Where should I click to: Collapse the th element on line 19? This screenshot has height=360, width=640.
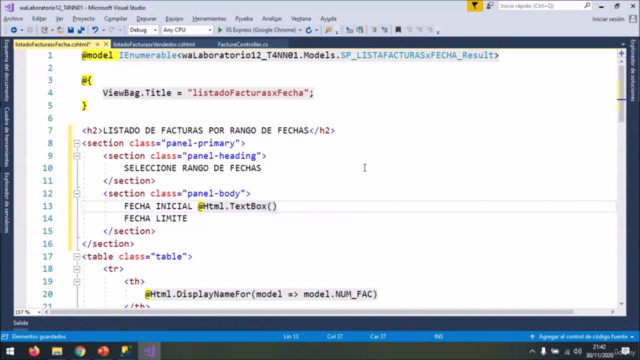click(x=77, y=282)
